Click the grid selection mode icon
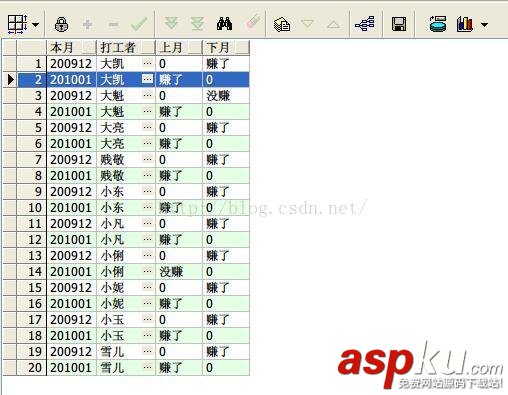 (x=17, y=24)
